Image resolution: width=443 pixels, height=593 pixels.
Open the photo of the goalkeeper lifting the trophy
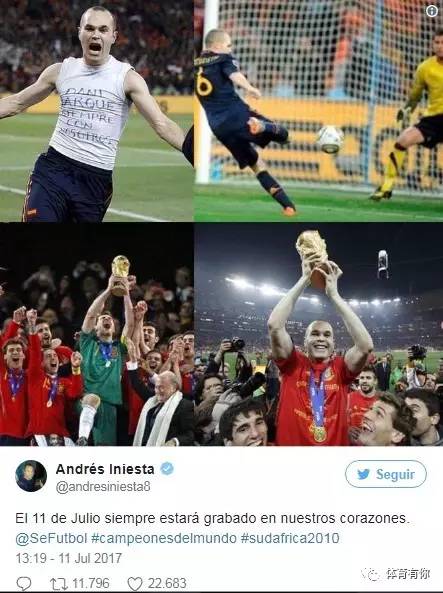(97, 334)
